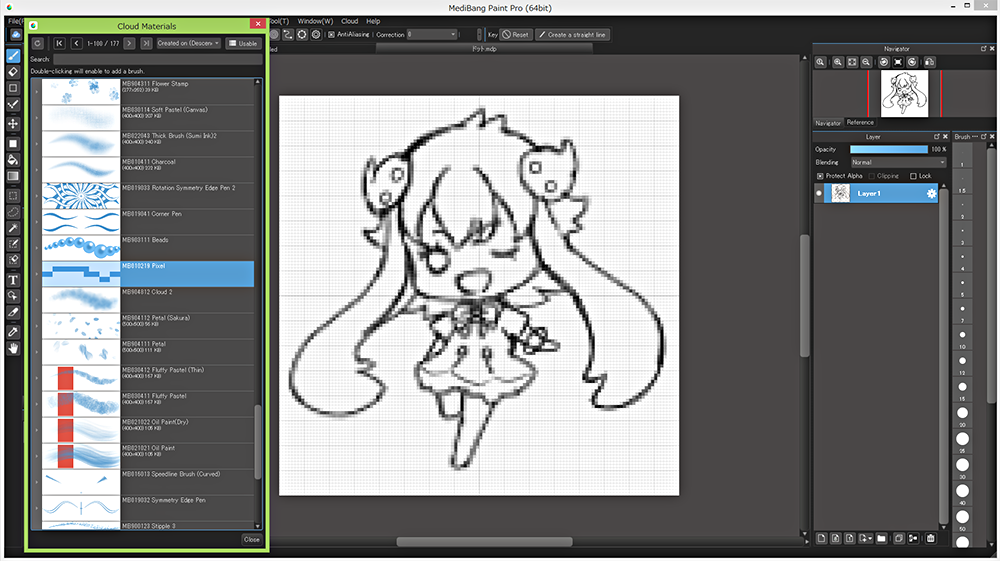Click the Usable filter button
Image resolution: width=1000 pixels, height=561 pixels.
point(243,43)
